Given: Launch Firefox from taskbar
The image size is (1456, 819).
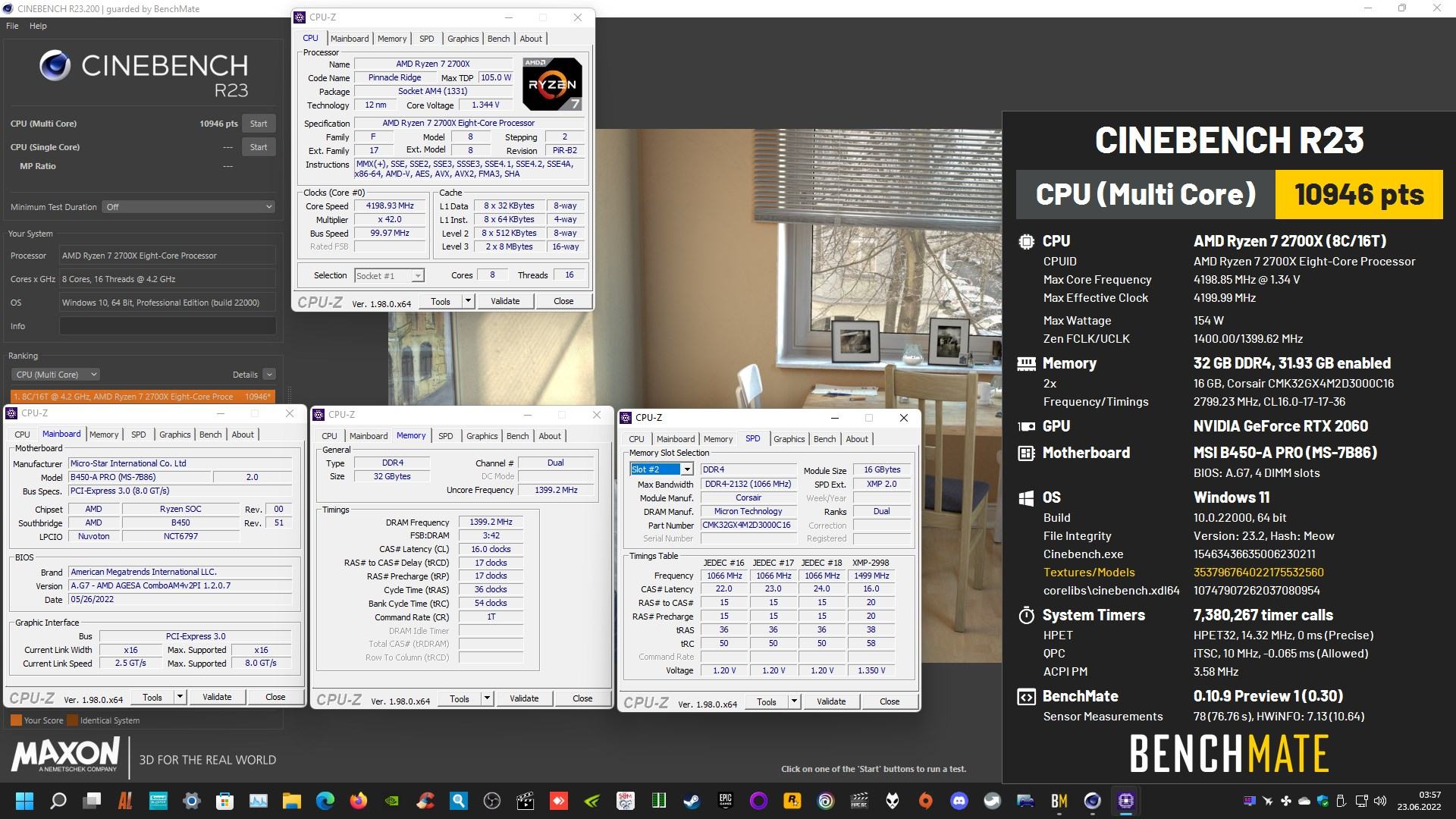Looking at the screenshot, I should [x=359, y=801].
